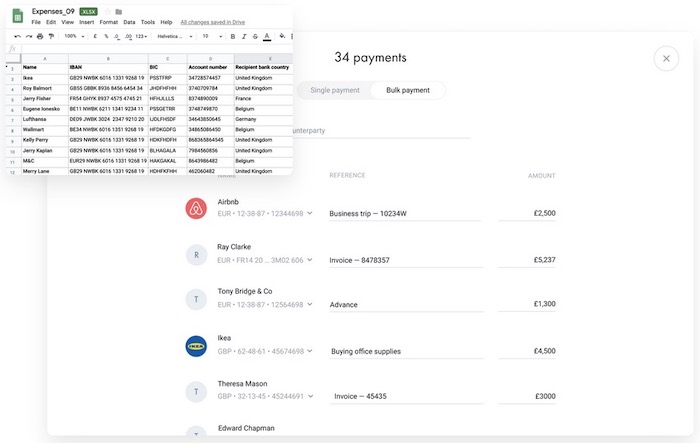Image resolution: width=700 pixels, height=443 pixels.
Task: Toggle strikethrough formatting in Sheets
Action: [255, 37]
